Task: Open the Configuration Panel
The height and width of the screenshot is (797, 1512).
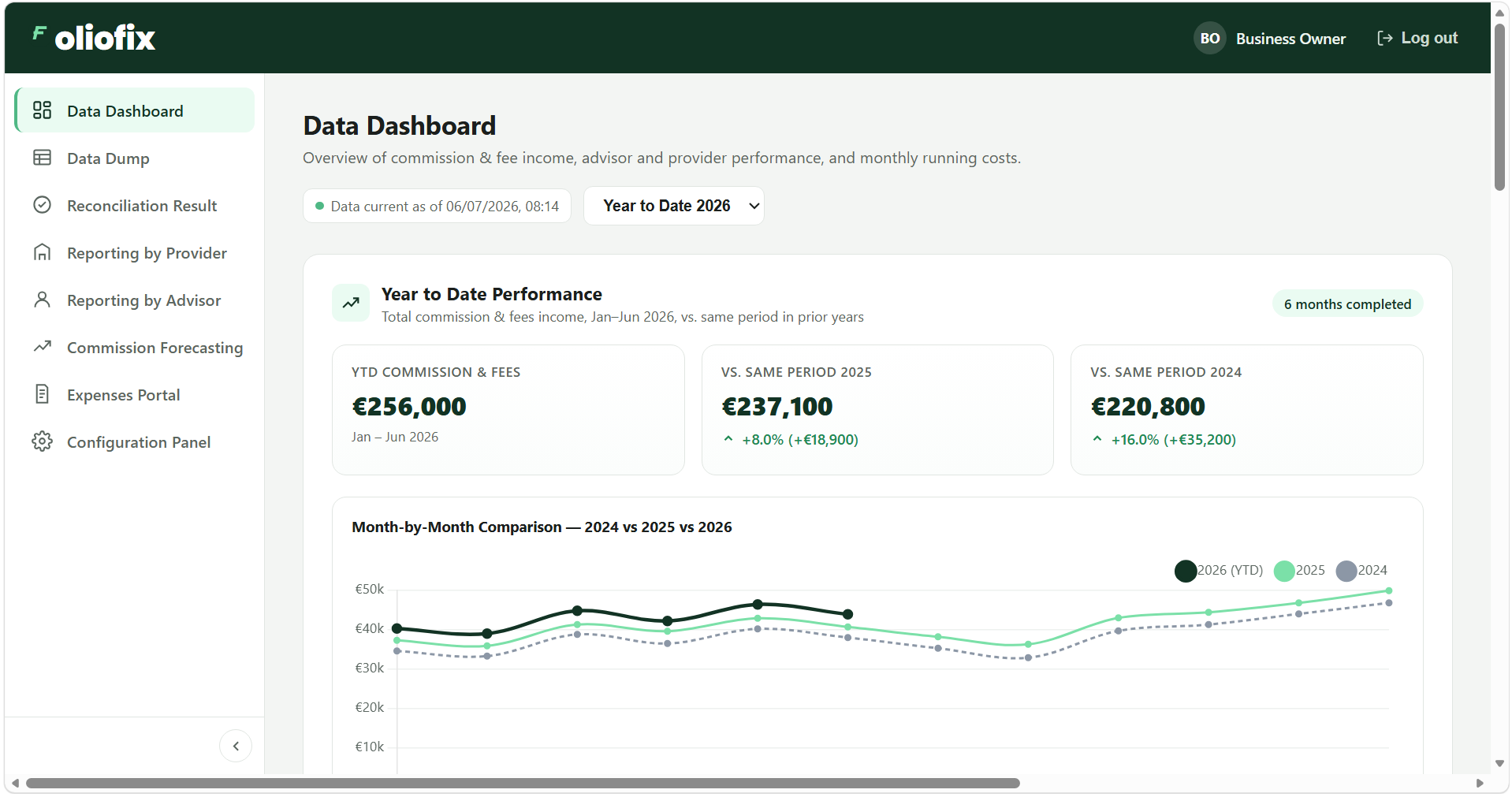Action: 135,441
